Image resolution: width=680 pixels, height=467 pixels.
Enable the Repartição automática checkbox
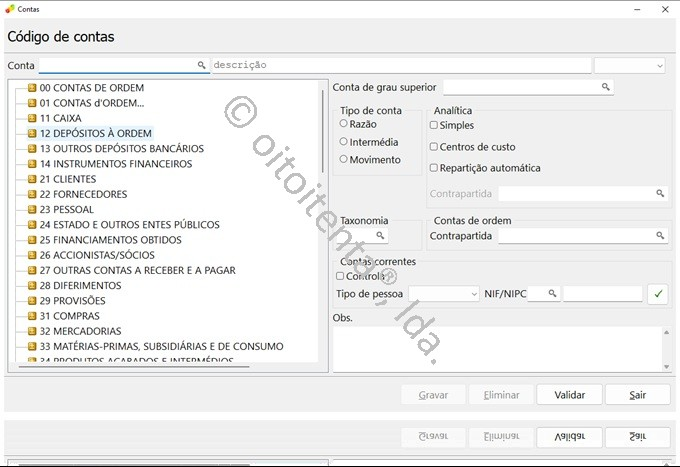point(434,167)
